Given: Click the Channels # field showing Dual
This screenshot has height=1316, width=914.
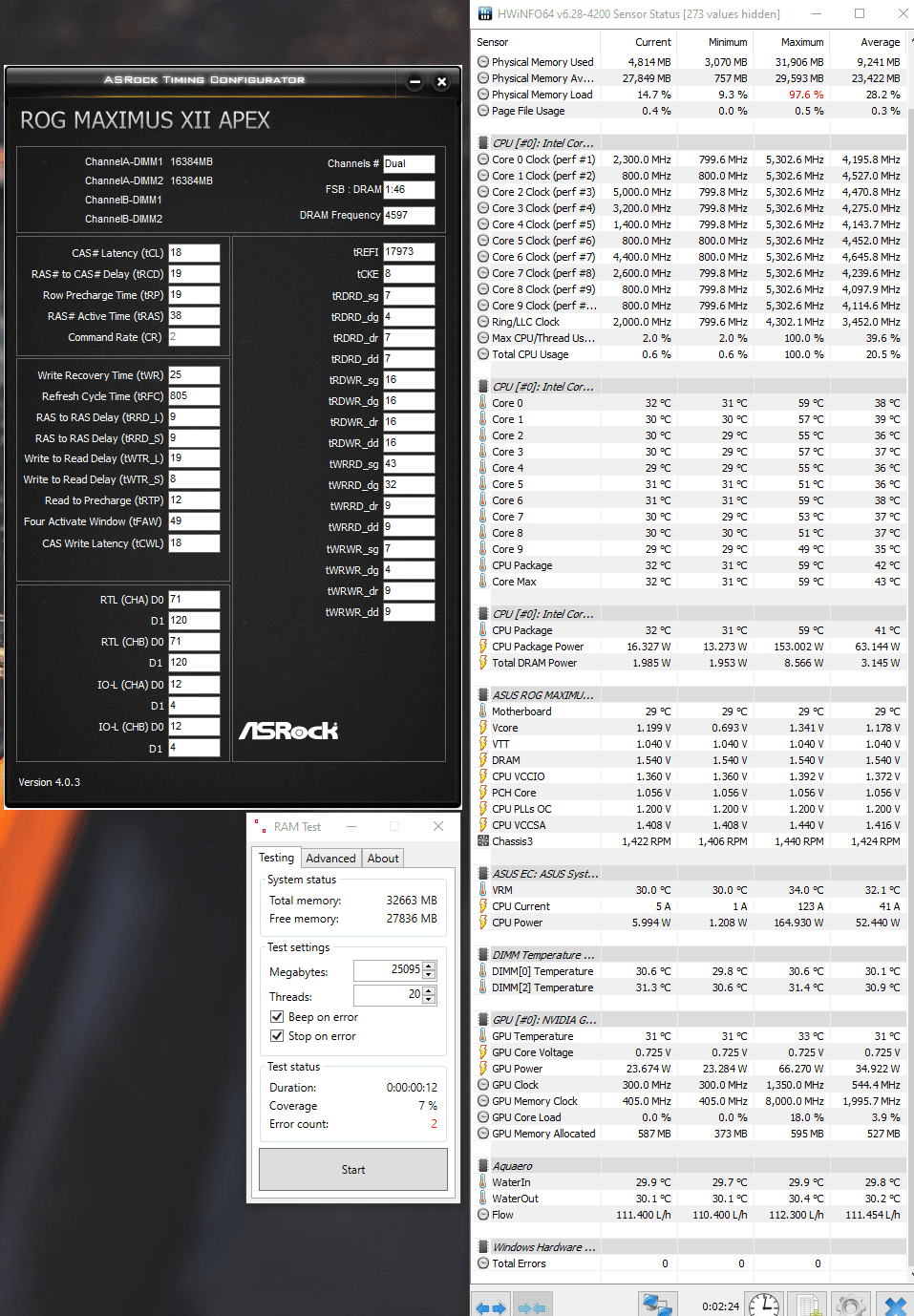Looking at the screenshot, I should (409, 164).
